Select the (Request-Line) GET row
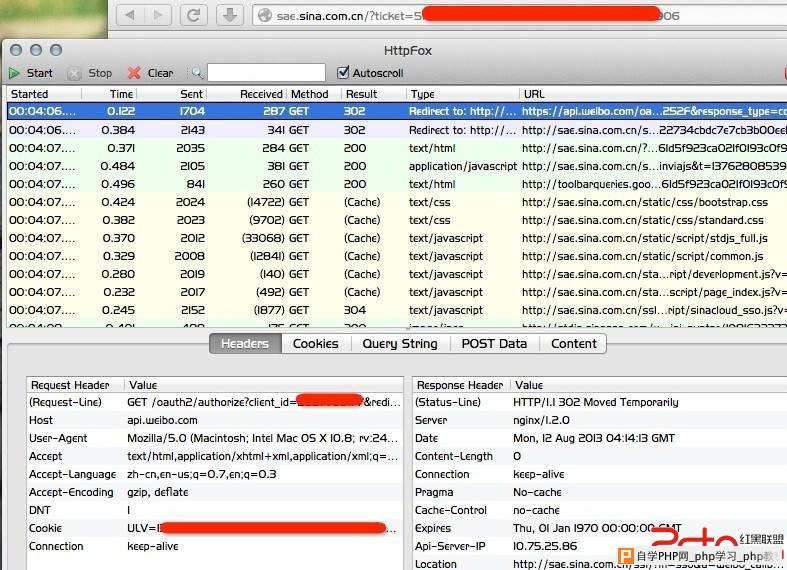 click(x=215, y=402)
